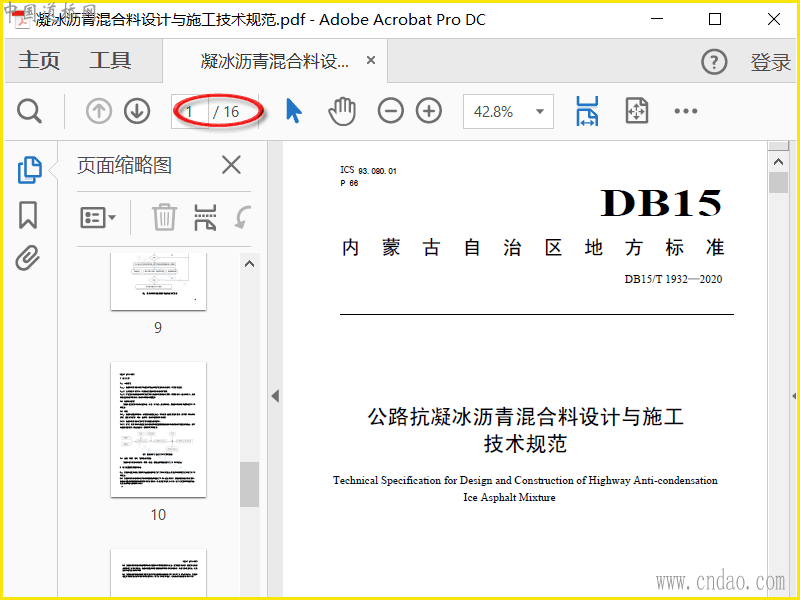This screenshot has width=800, height=600.
Task: Select page 10 thumbnail
Action: coord(159,430)
